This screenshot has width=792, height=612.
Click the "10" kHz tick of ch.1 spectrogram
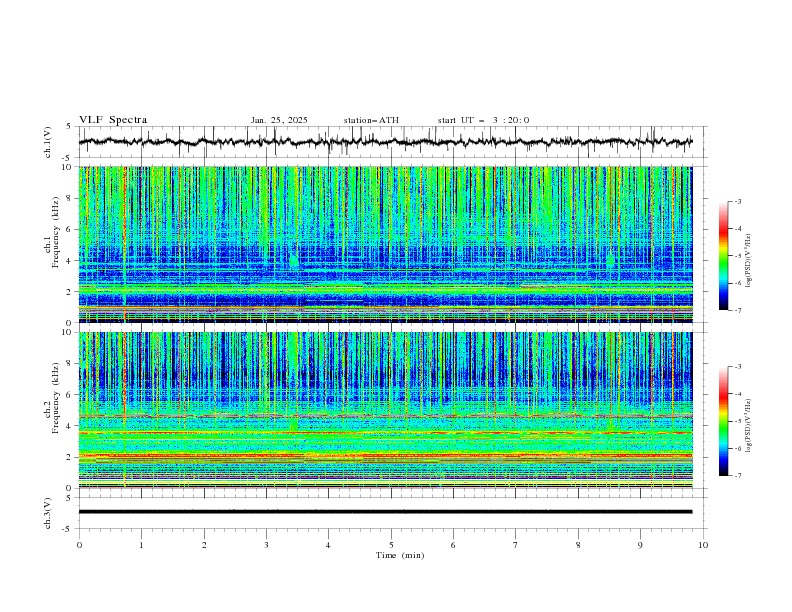tap(69, 167)
